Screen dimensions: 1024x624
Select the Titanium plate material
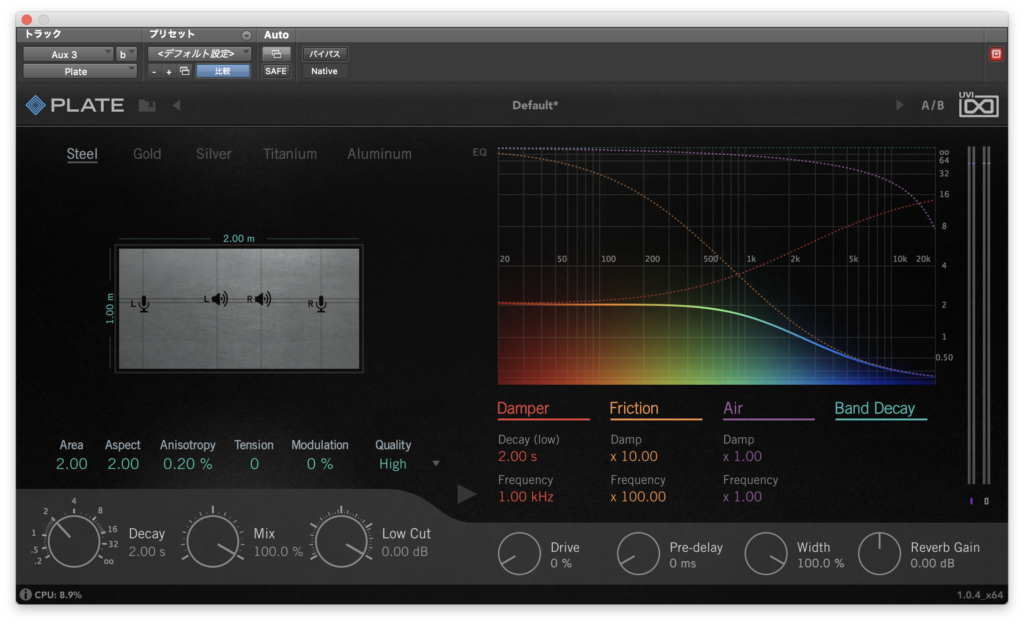click(x=290, y=154)
